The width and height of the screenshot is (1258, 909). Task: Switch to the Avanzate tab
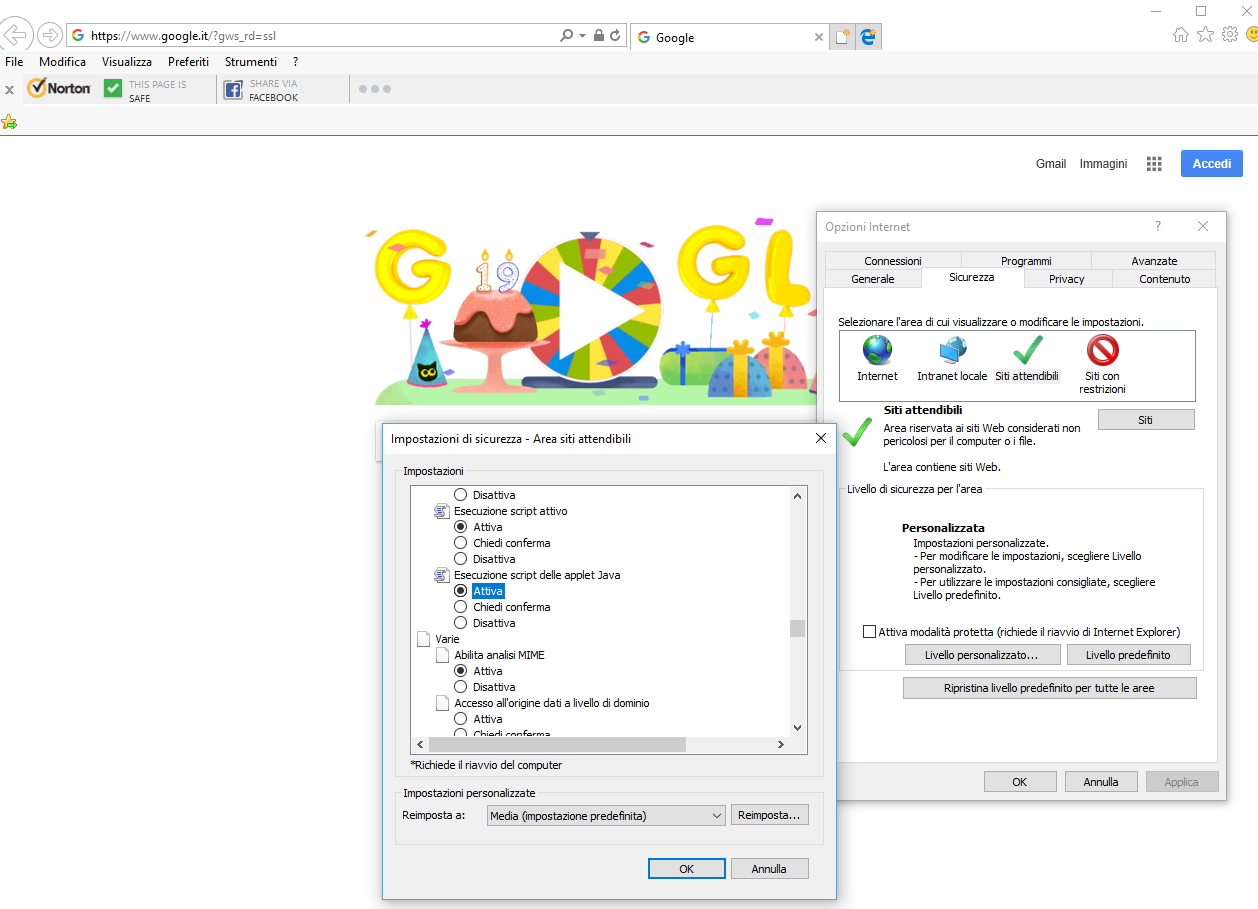(x=1154, y=261)
